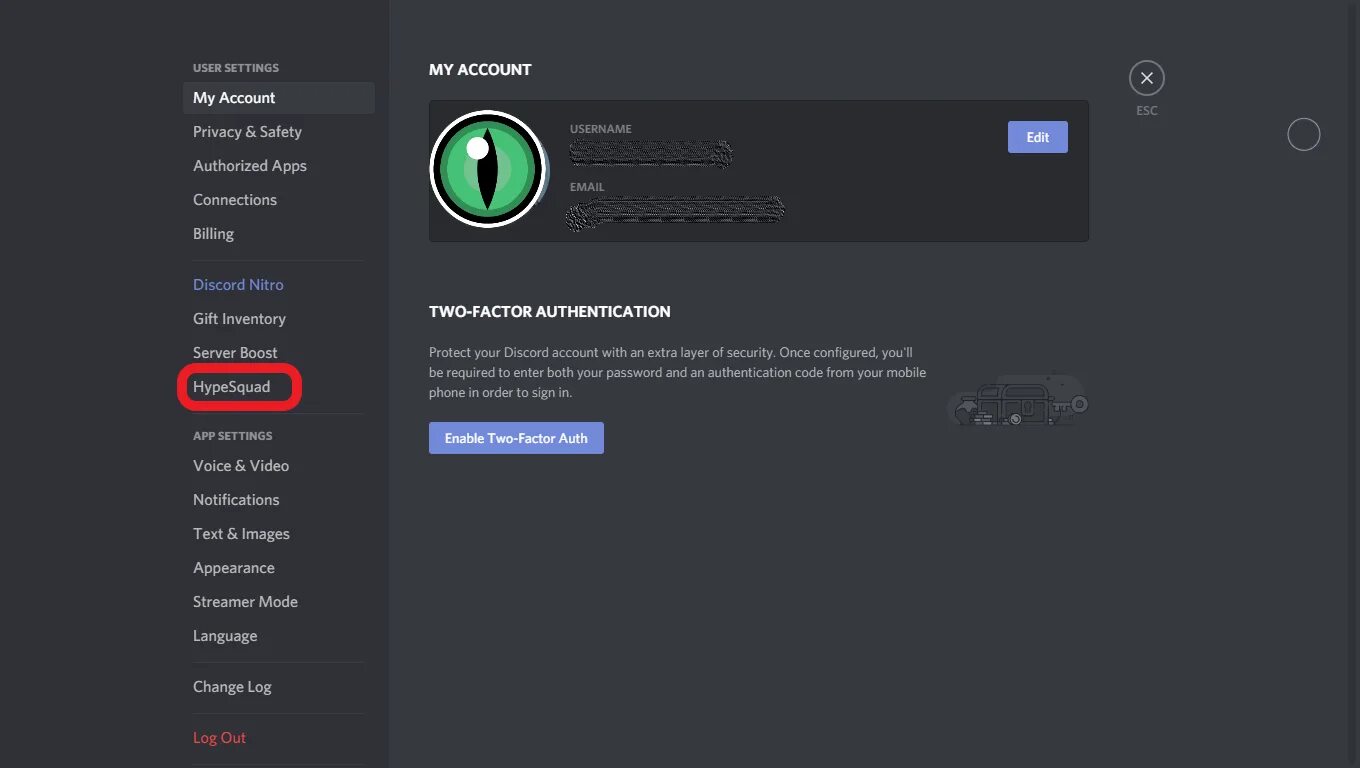This screenshot has width=1360, height=768.
Task: Close settings with the X button
Action: tap(1147, 78)
